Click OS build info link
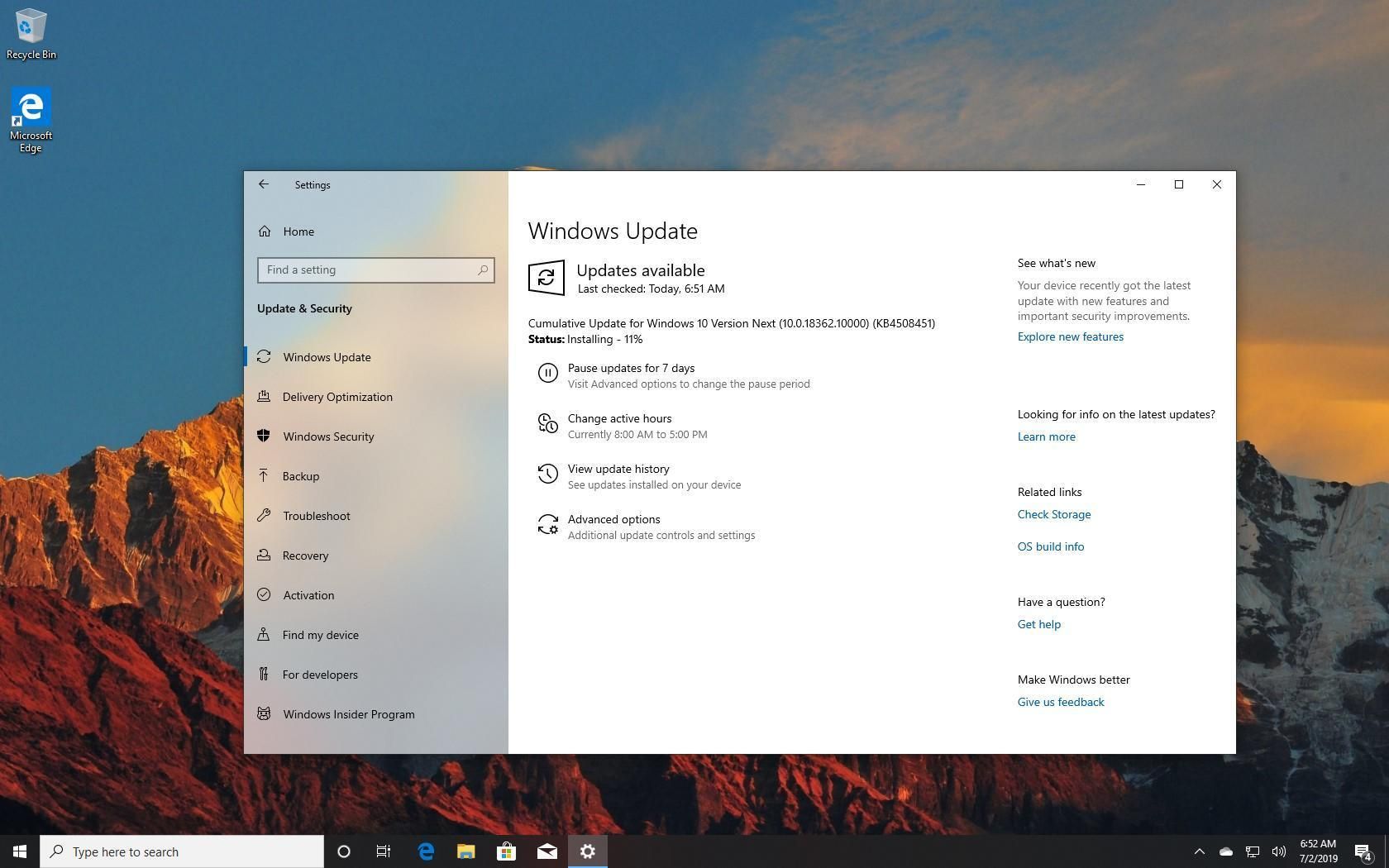Image resolution: width=1389 pixels, height=868 pixels. tap(1050, 546)
